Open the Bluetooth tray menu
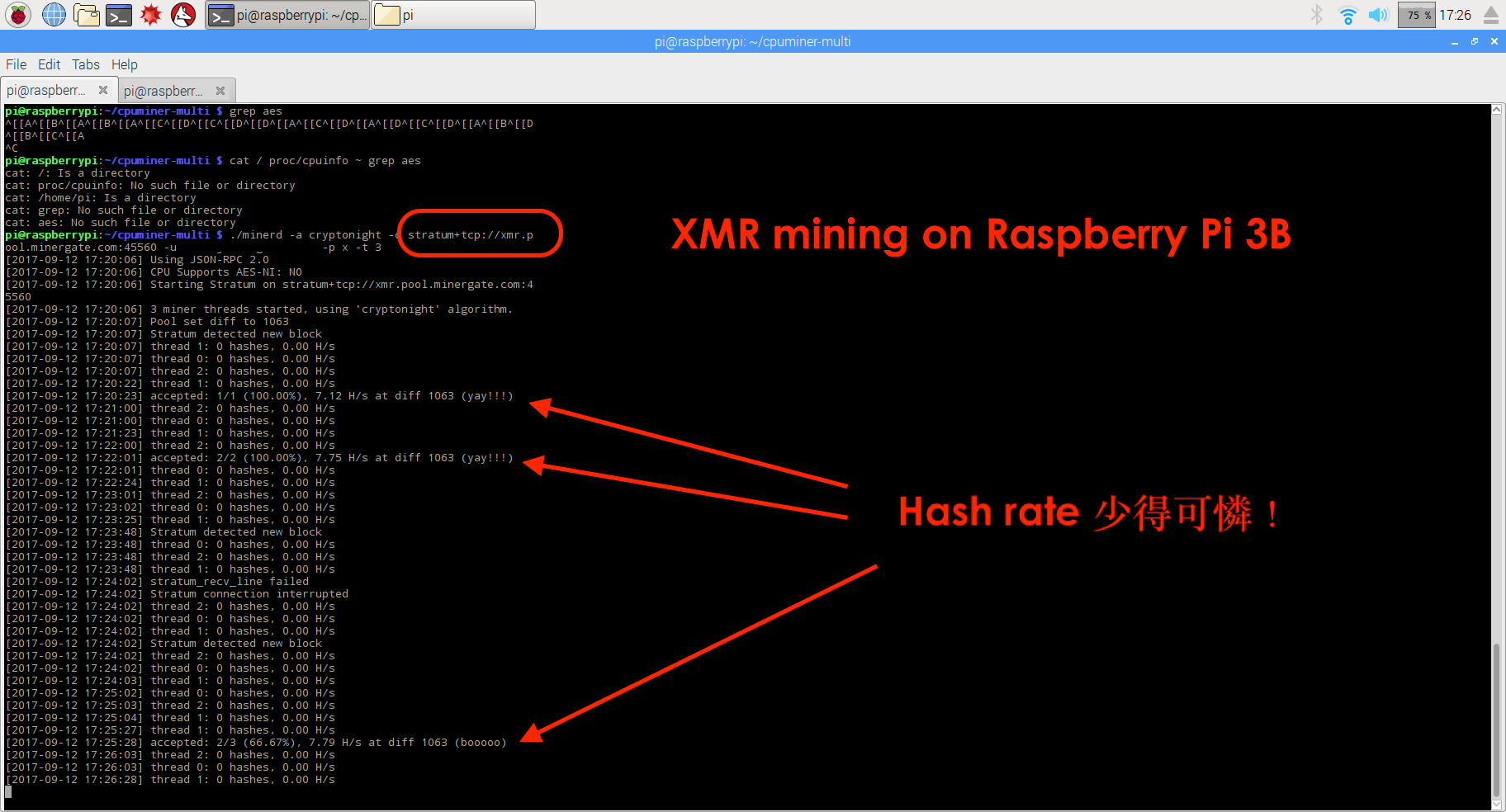This screenshot has height=812, width=1506. [x=1317, y=15]
